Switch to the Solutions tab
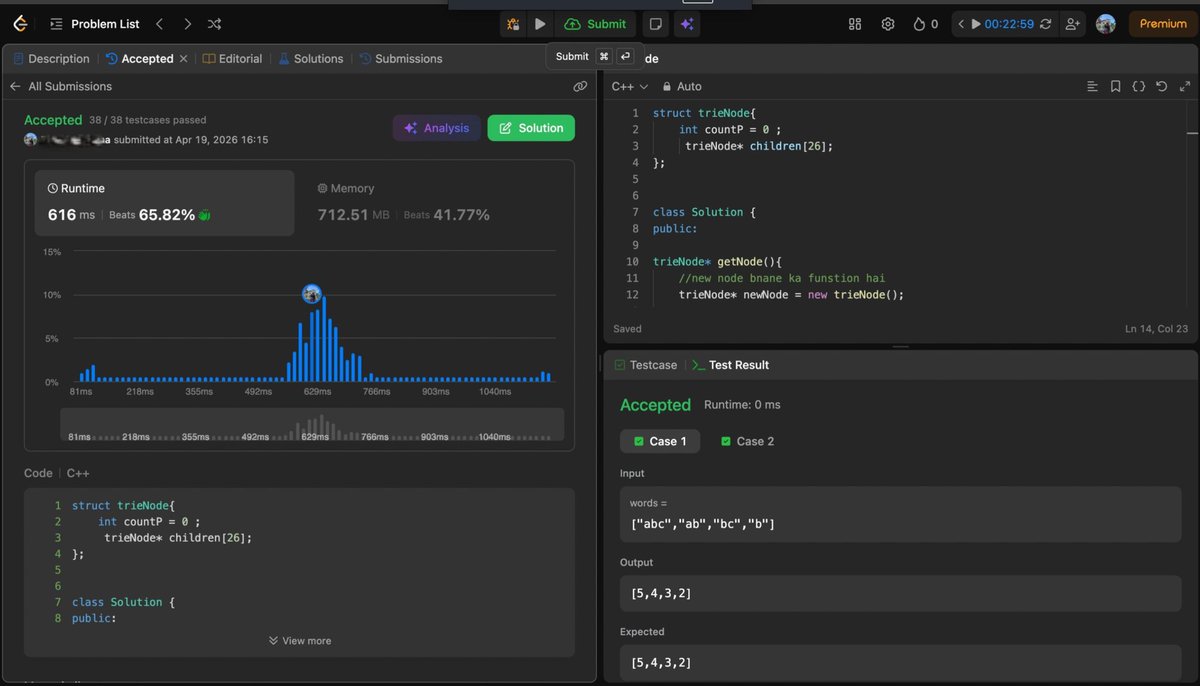1200x686 pixels. click(311, 59)
